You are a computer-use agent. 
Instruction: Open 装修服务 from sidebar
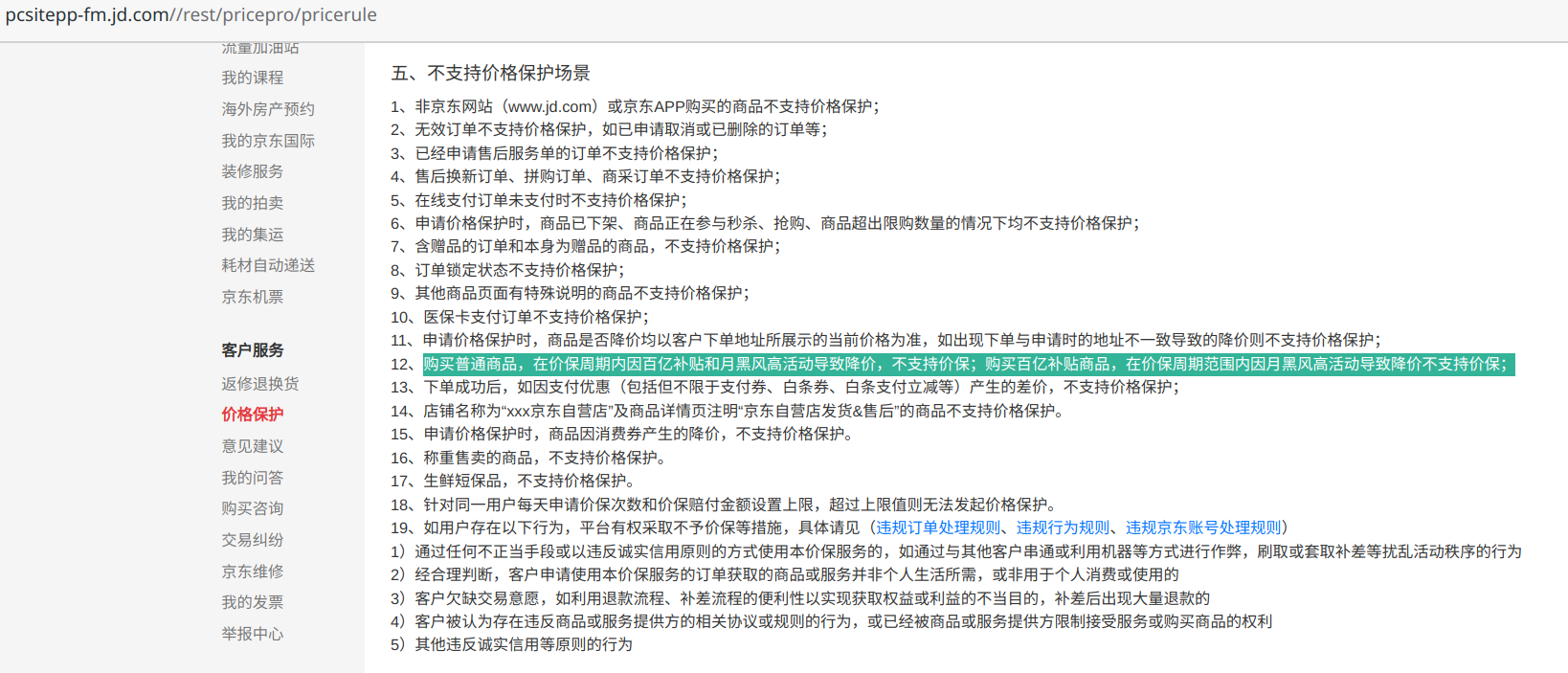coord(252,171)
